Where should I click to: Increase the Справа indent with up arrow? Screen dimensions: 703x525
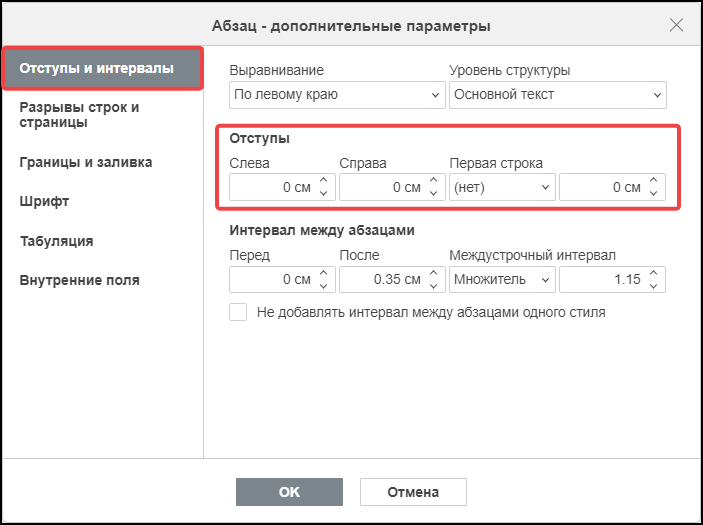434,180
